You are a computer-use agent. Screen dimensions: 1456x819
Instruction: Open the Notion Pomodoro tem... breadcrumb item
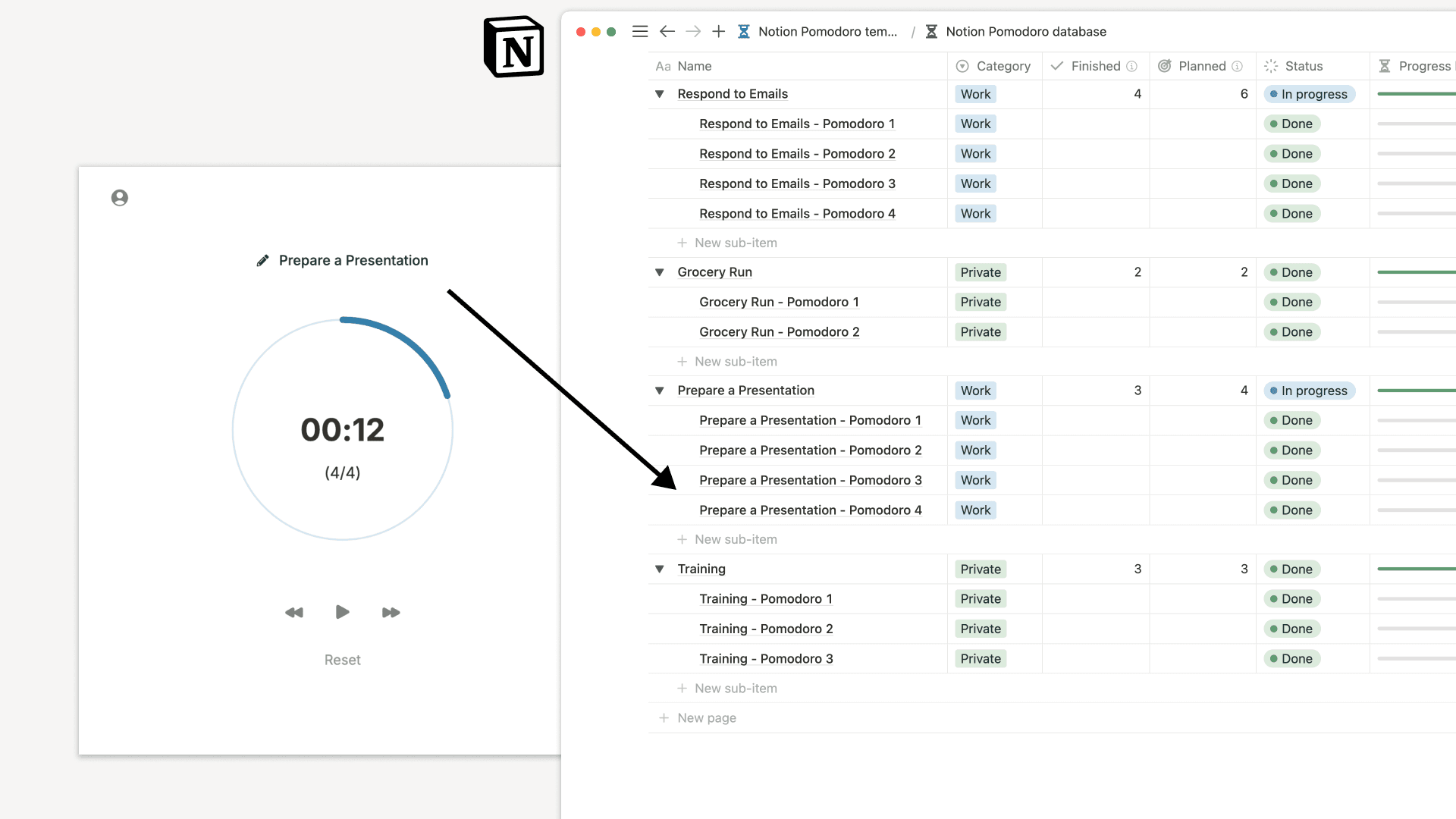click(827, 31)
